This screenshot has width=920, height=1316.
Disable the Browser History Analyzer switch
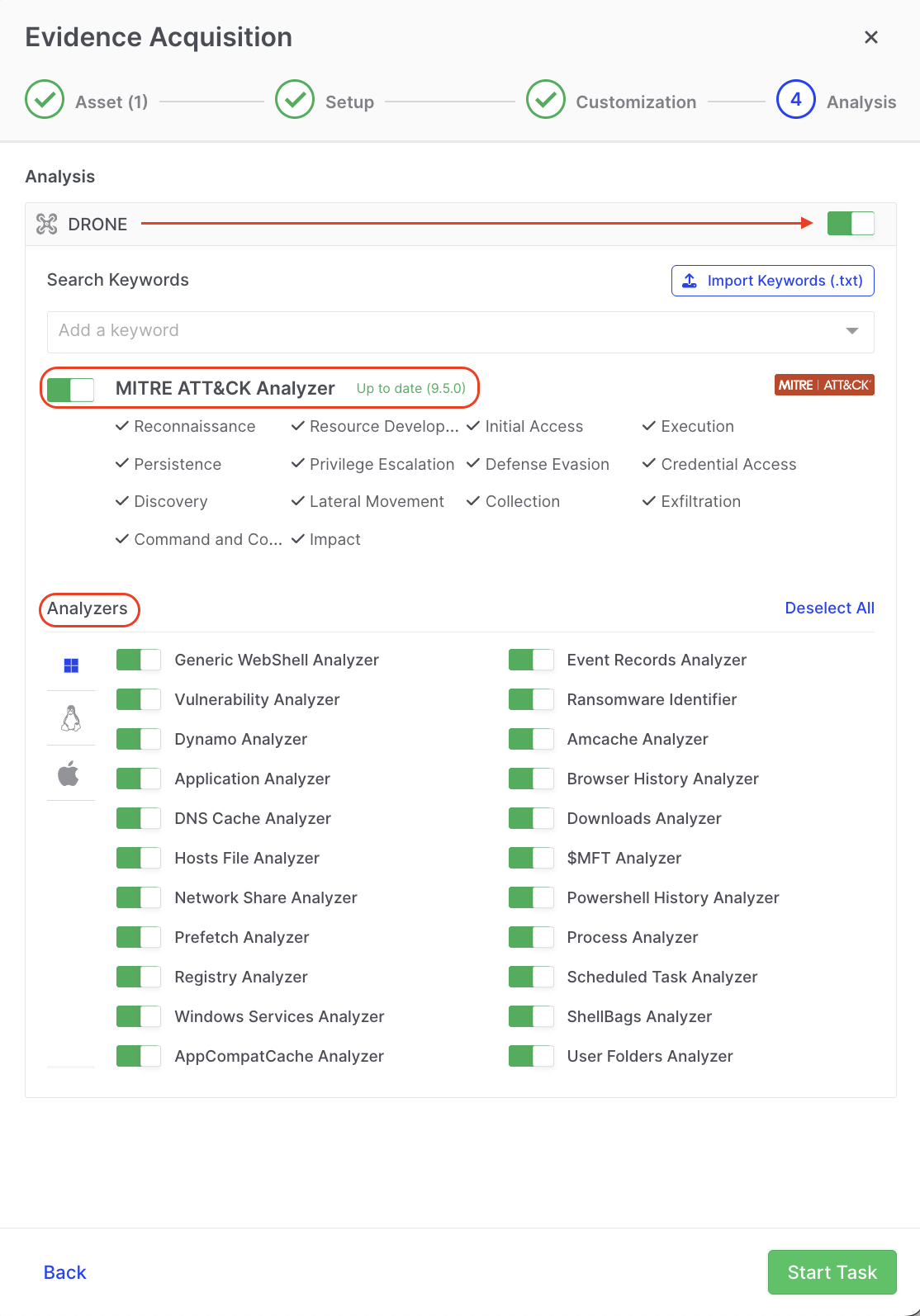pos(531,779)
